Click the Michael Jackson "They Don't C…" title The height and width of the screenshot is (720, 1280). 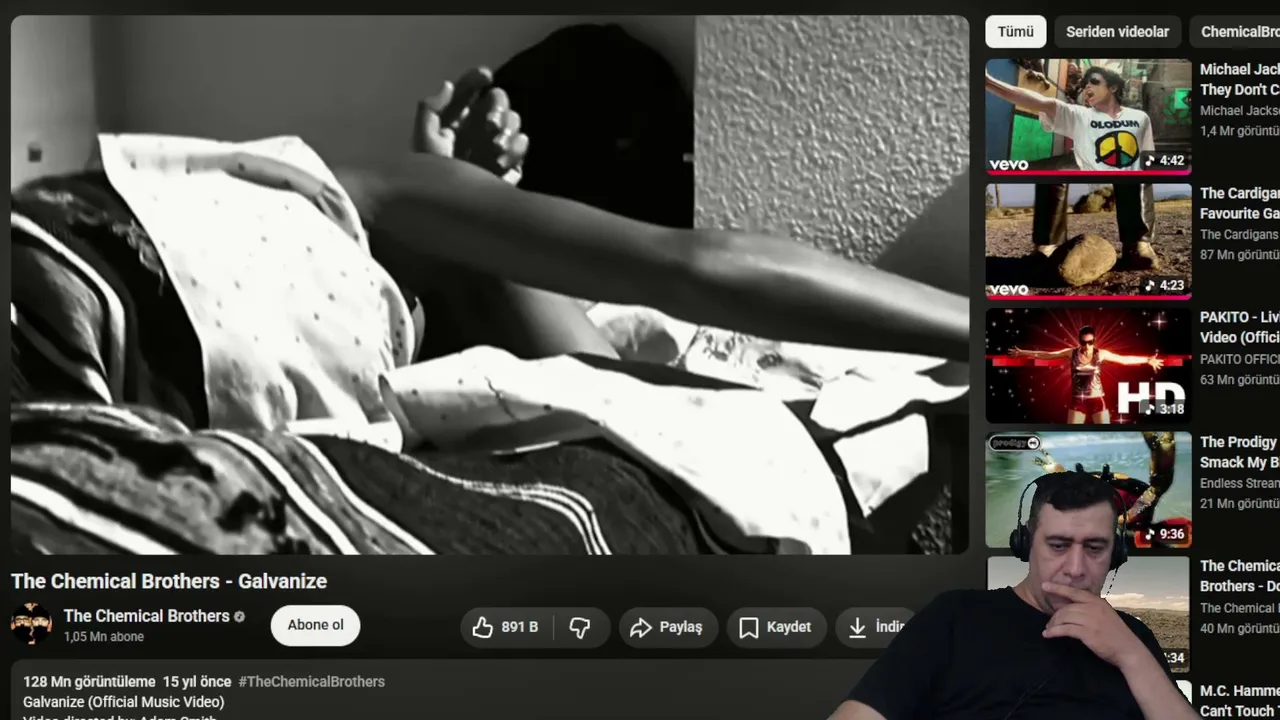[x=1240, y=80]
